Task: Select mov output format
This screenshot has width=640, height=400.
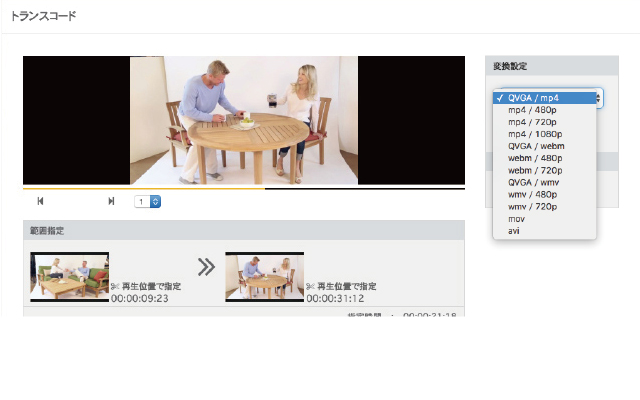Action: [x=544, y=219]
